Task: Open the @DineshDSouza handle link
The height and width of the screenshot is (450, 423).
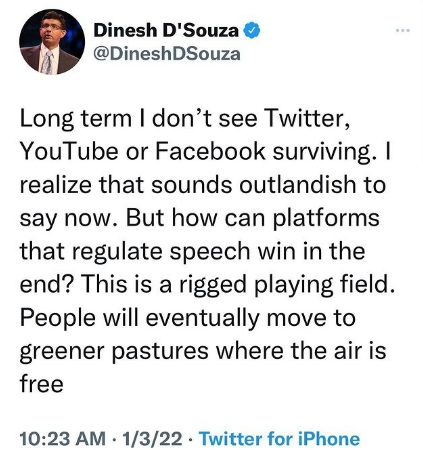Action: (167, 54)
